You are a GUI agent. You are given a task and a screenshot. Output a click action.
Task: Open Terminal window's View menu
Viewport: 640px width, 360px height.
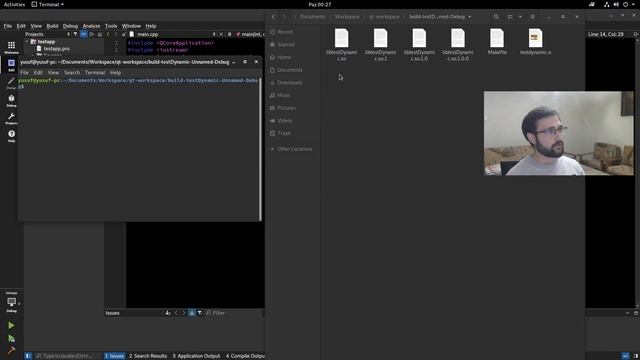click(53, 73)
